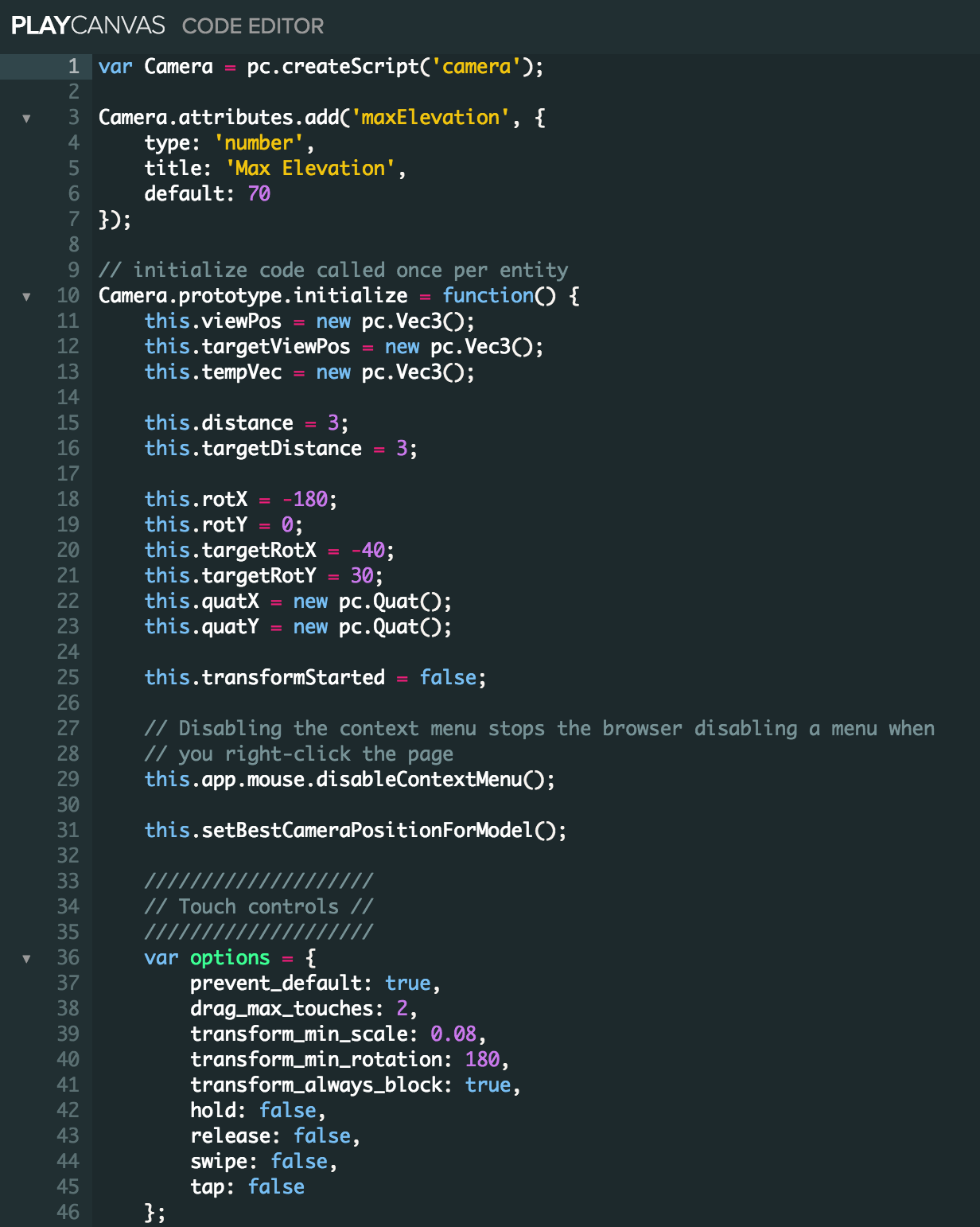Screen dimensions: 980x1227
Task: Click the targetRotX value -40
Action: pos(367,550)
